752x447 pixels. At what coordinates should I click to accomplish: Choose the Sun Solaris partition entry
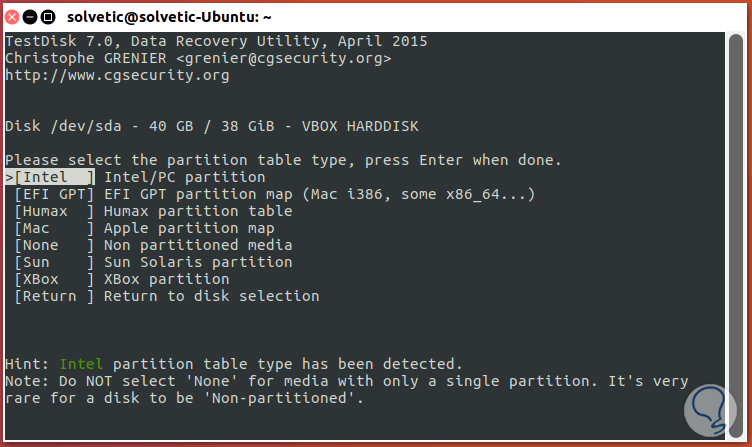[x=54, y=262]
